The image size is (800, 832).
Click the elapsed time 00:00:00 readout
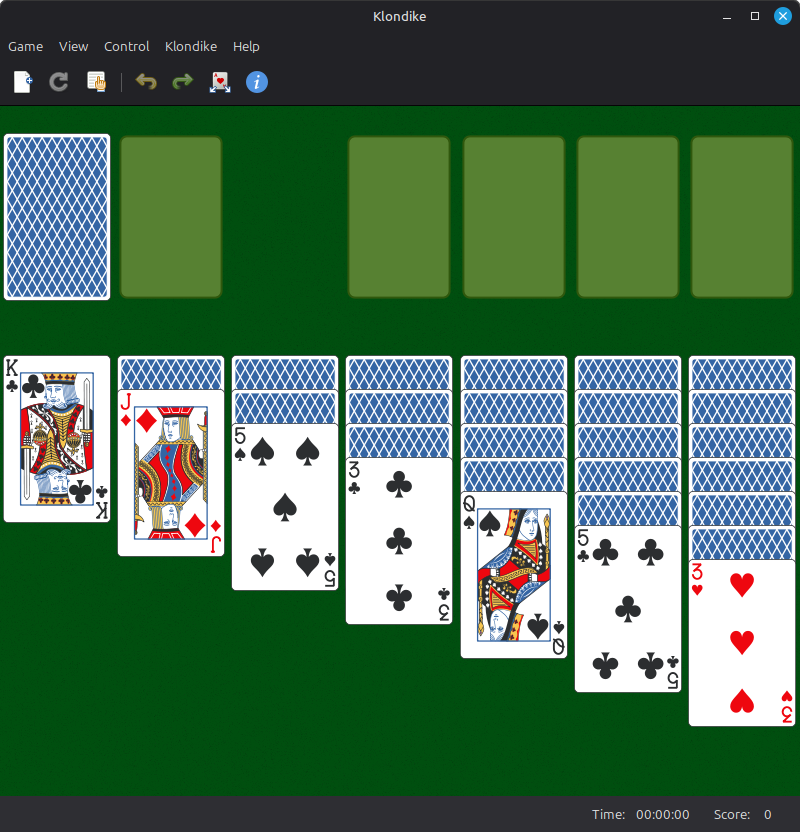click(663, 814)
